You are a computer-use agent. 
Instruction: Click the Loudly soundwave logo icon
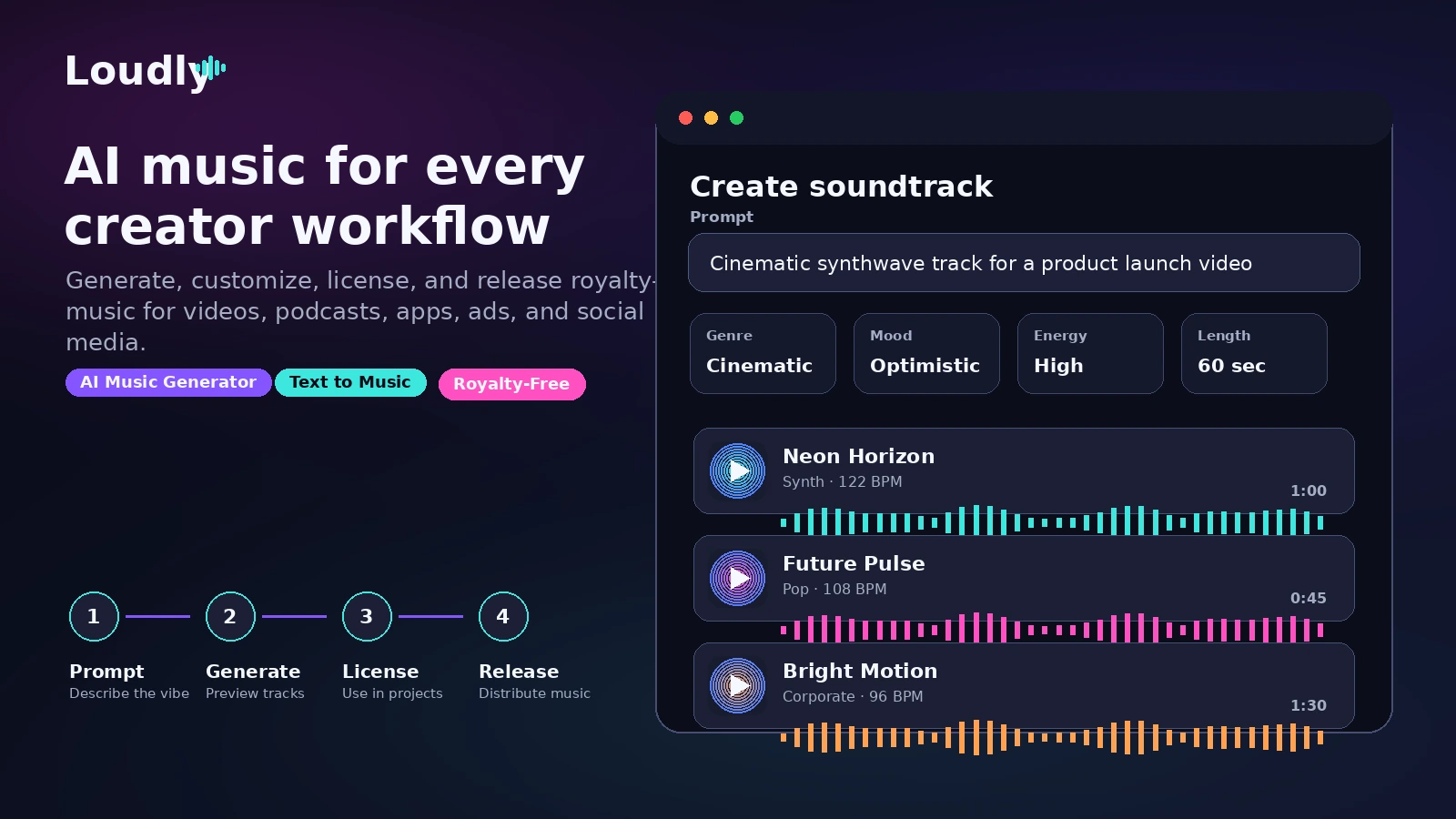pos(210,68)
